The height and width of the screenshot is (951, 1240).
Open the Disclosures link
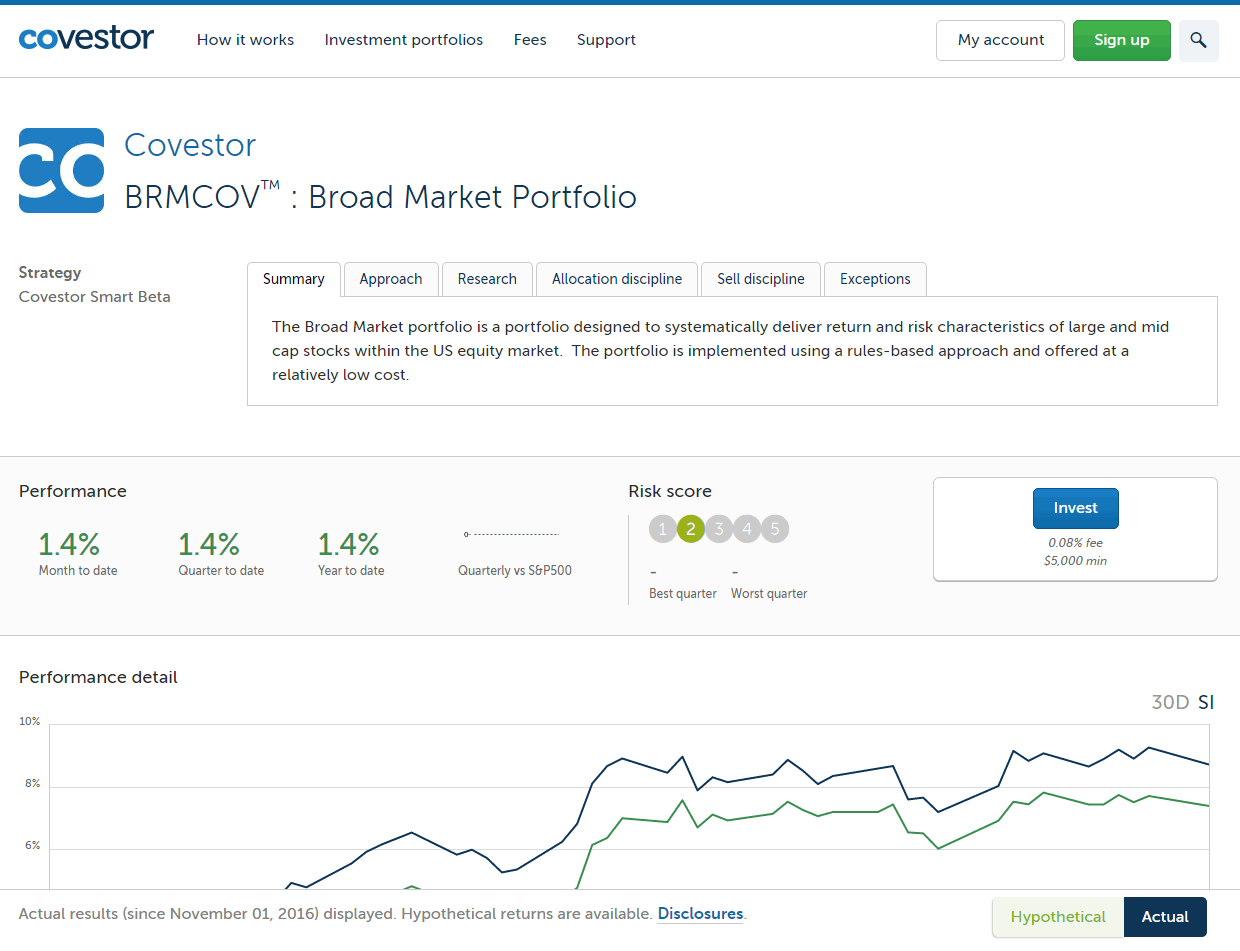(x=700, y=914)
